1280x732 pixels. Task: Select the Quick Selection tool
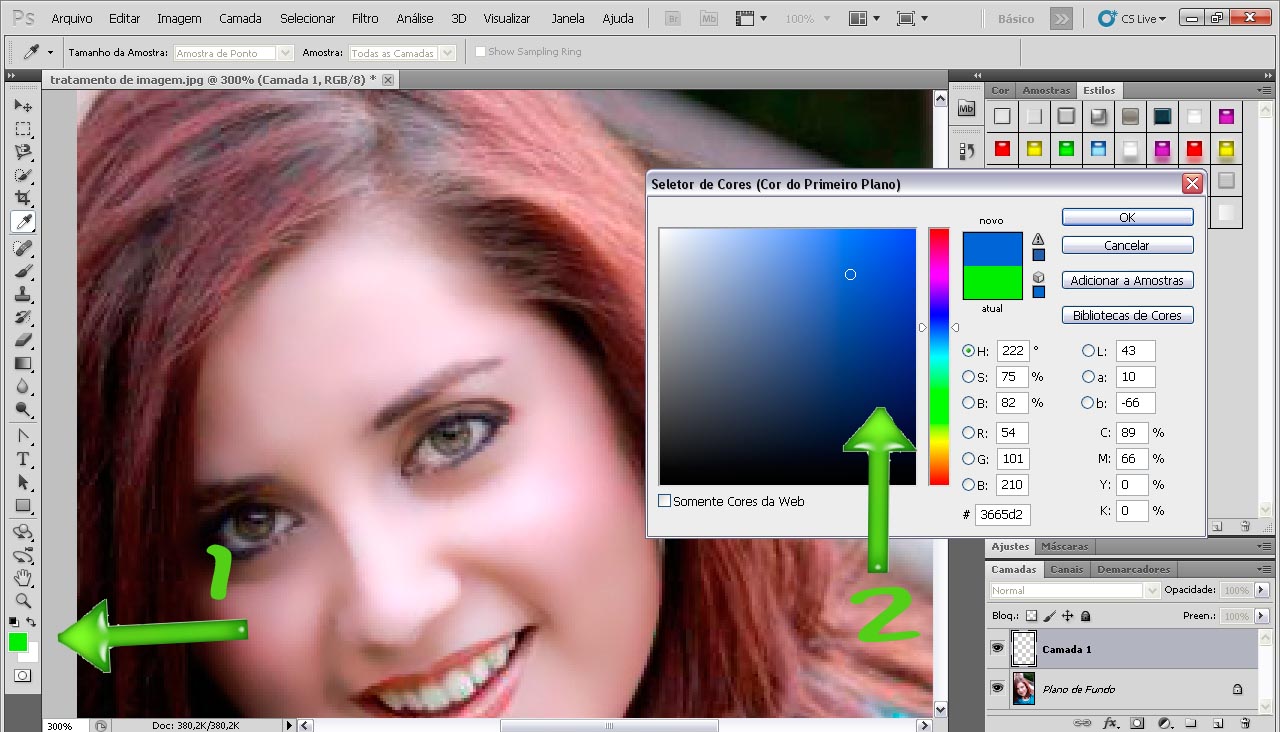23,175
